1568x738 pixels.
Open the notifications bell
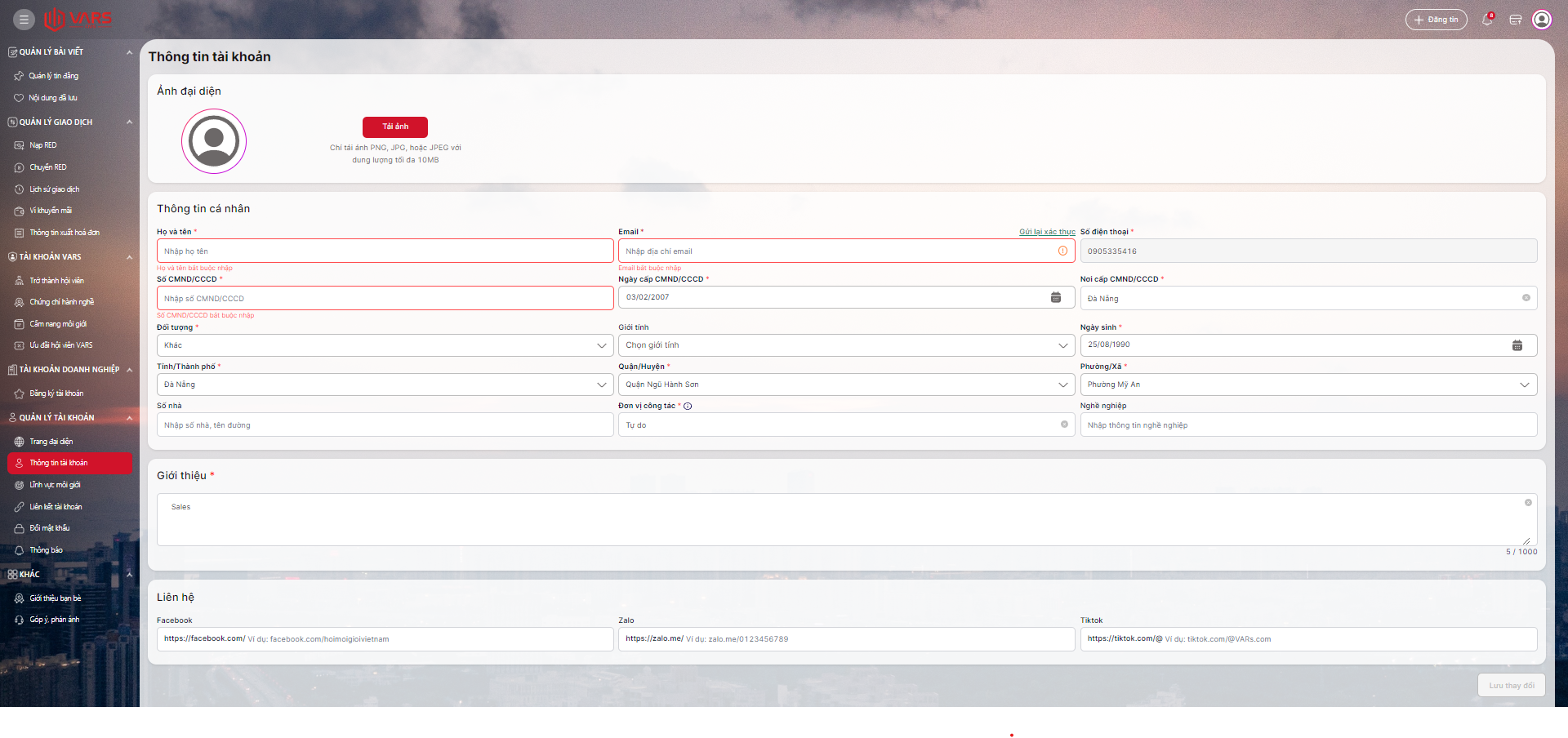[x=1487, y=20]
